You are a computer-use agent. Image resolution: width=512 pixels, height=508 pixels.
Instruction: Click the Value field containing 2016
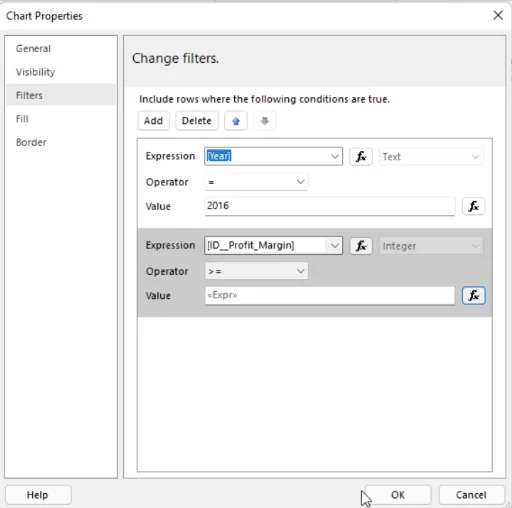(330, 206)
